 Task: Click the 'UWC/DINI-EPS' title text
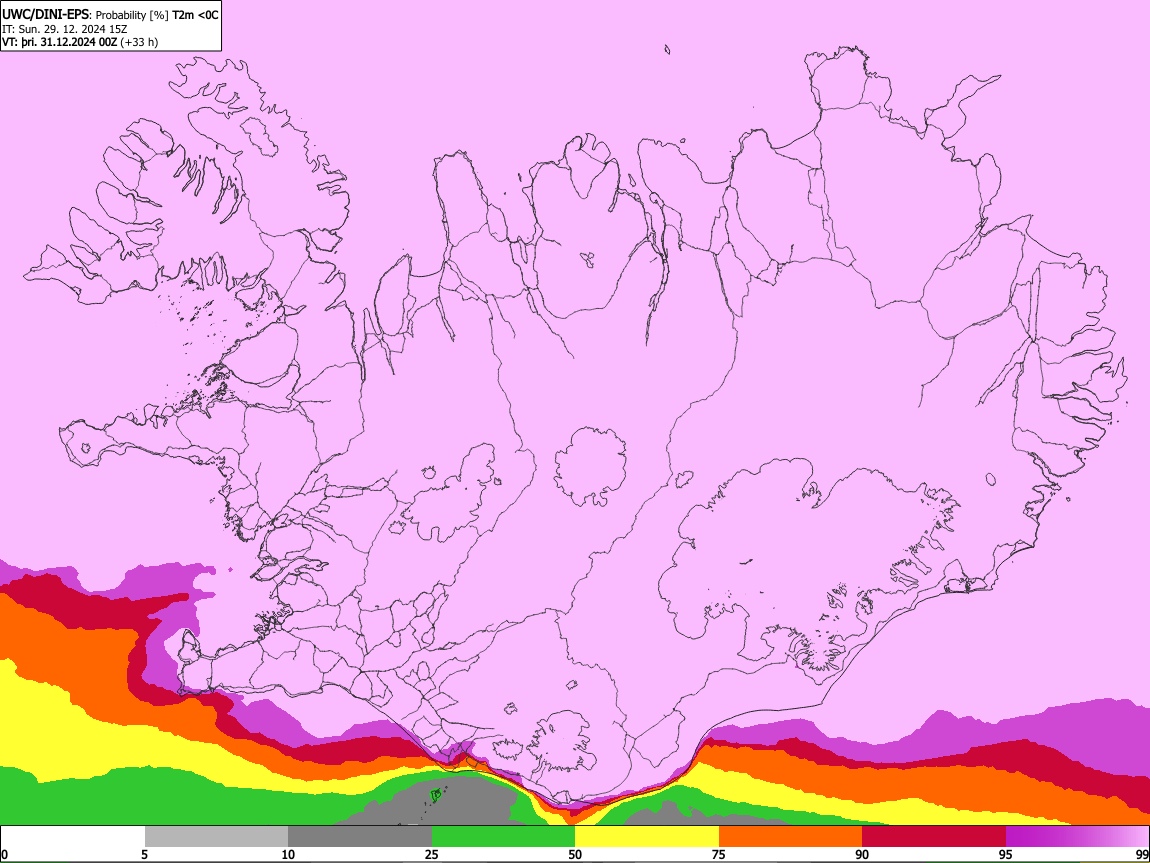click(47, 15)
